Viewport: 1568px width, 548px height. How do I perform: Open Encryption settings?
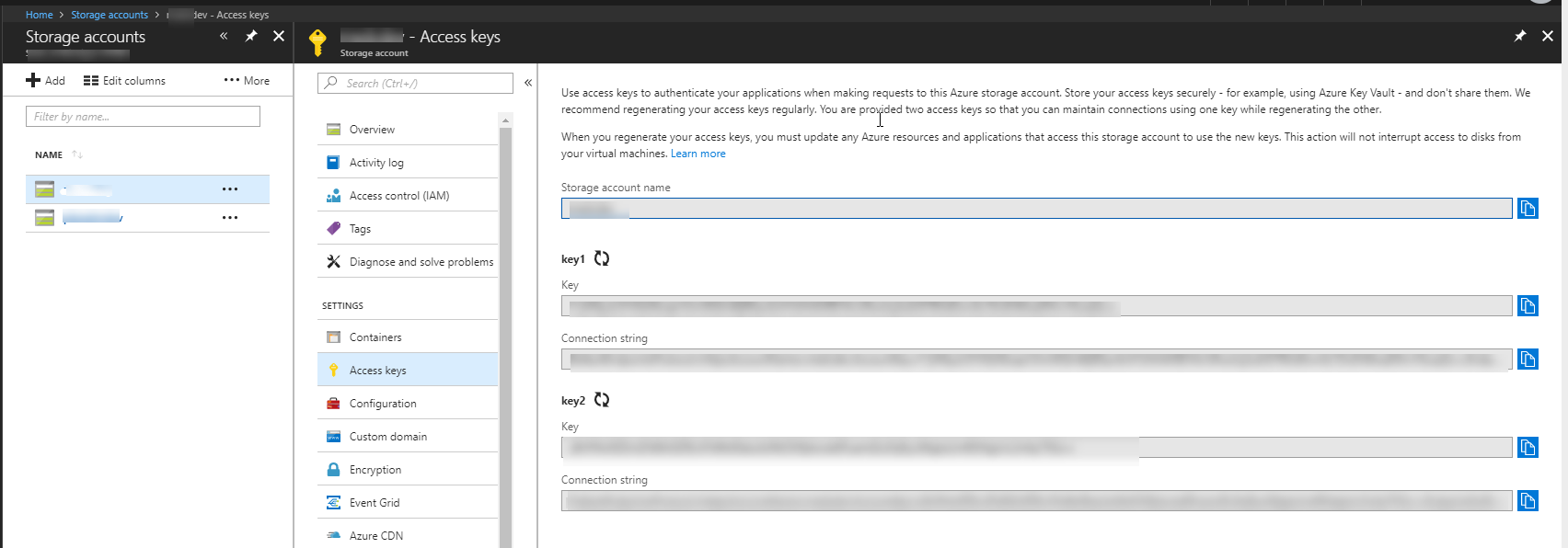[408, 470]
